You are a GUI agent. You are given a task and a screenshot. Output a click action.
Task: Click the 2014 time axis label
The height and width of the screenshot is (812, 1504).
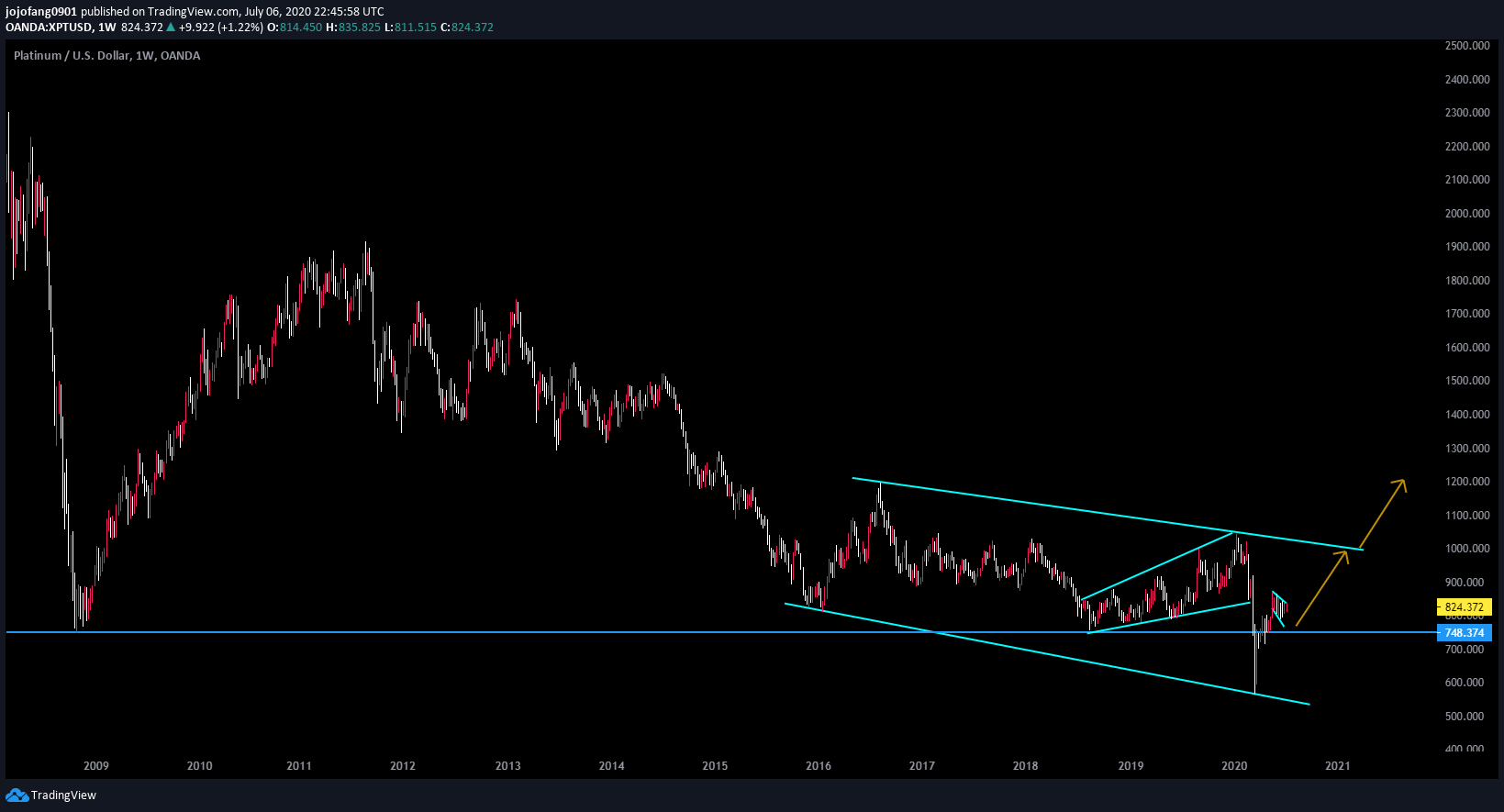tap(612, 766)
